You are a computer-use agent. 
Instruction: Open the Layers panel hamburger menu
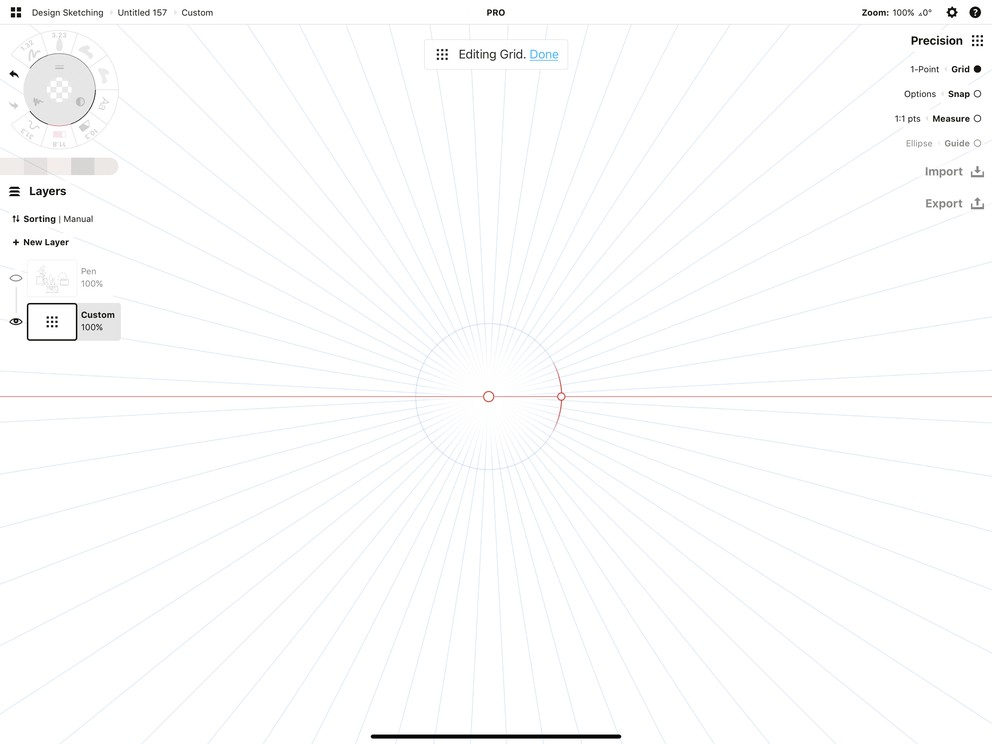[13, 190]
